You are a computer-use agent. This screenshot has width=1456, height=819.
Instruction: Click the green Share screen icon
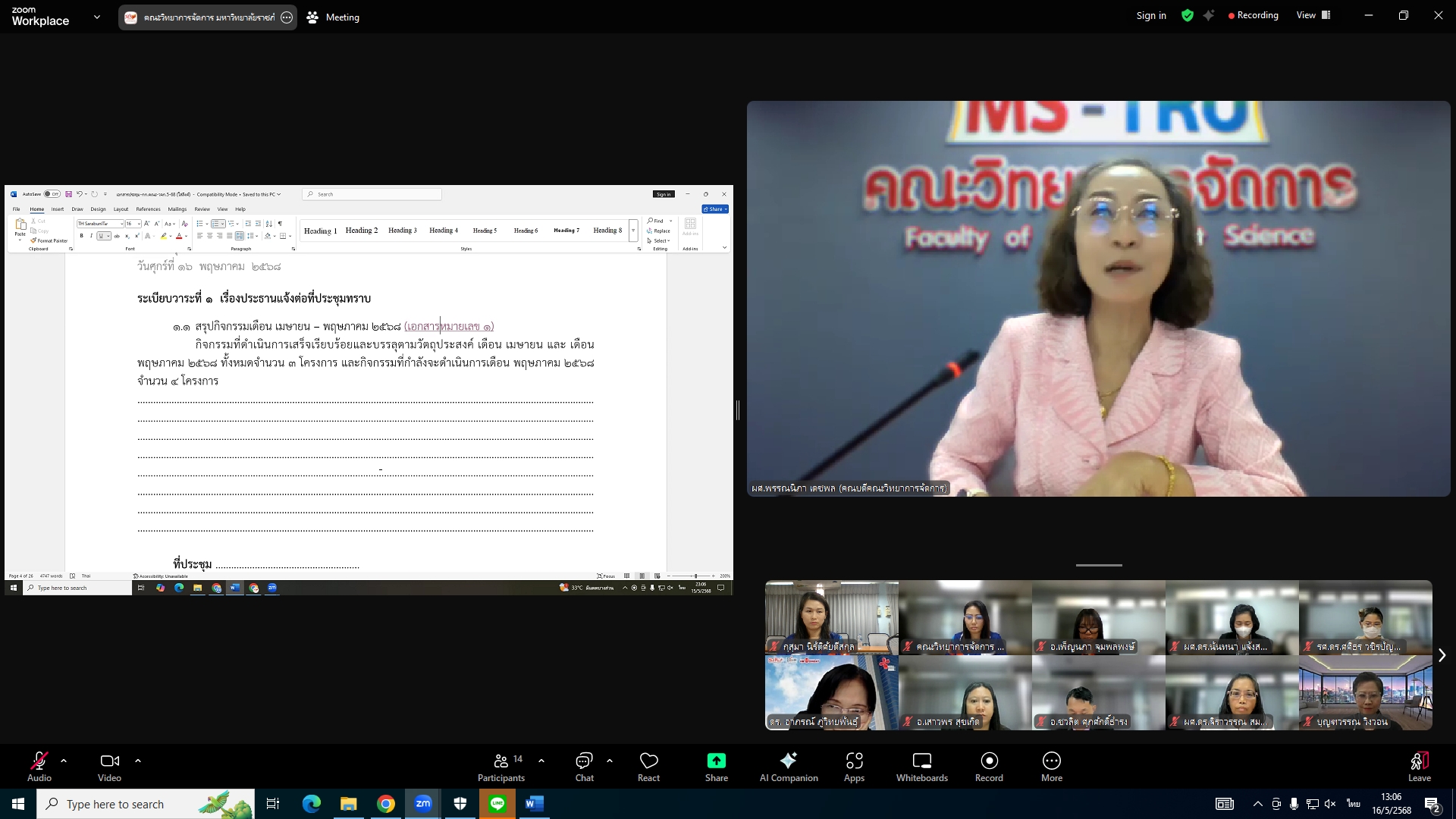[x=716, y=761]
